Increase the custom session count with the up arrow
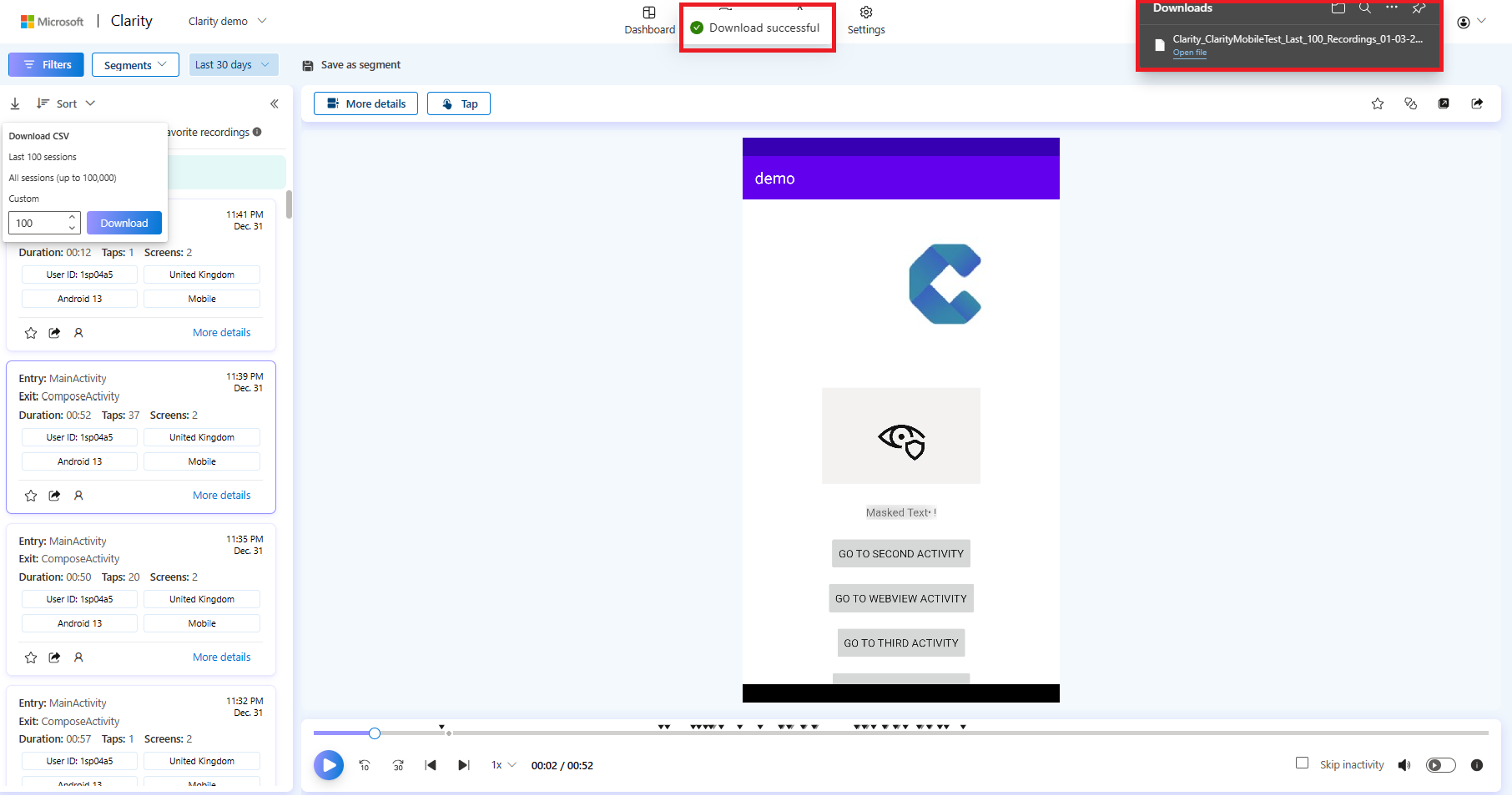Viewport: 1512px width, 796px height. coord(73,218)
